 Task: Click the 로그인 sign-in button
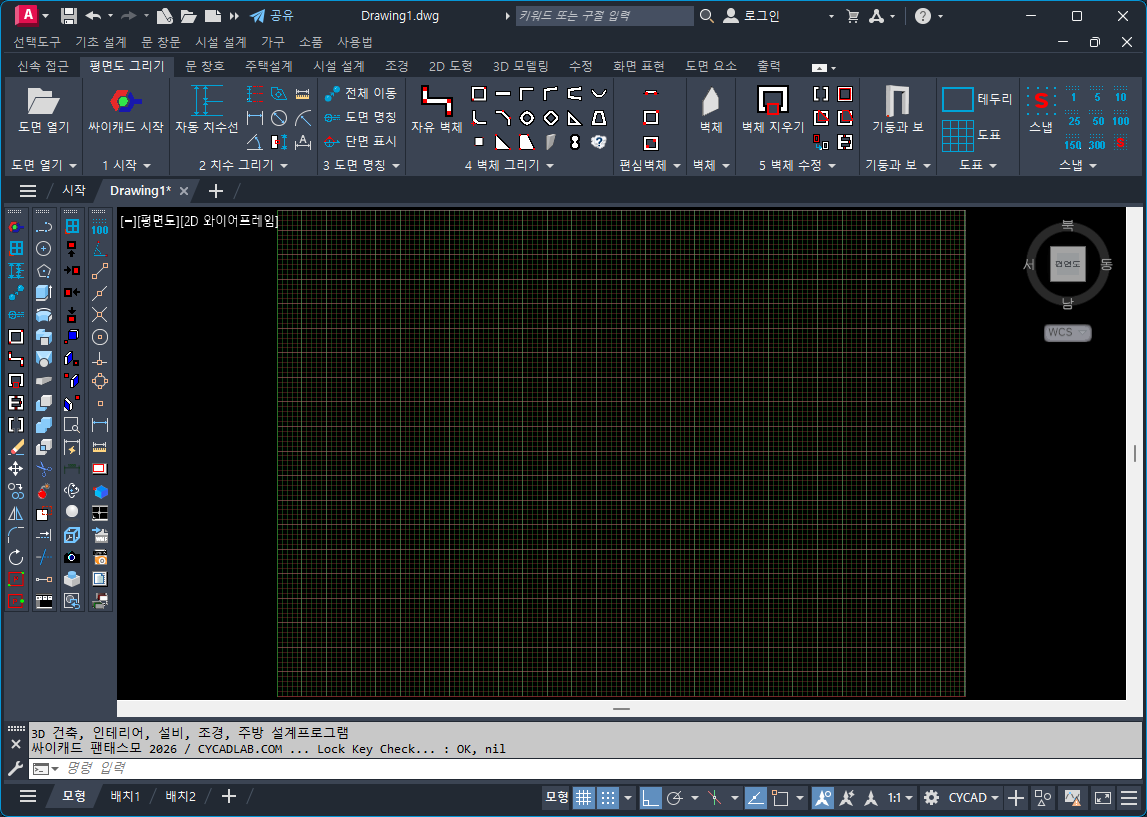760,16
